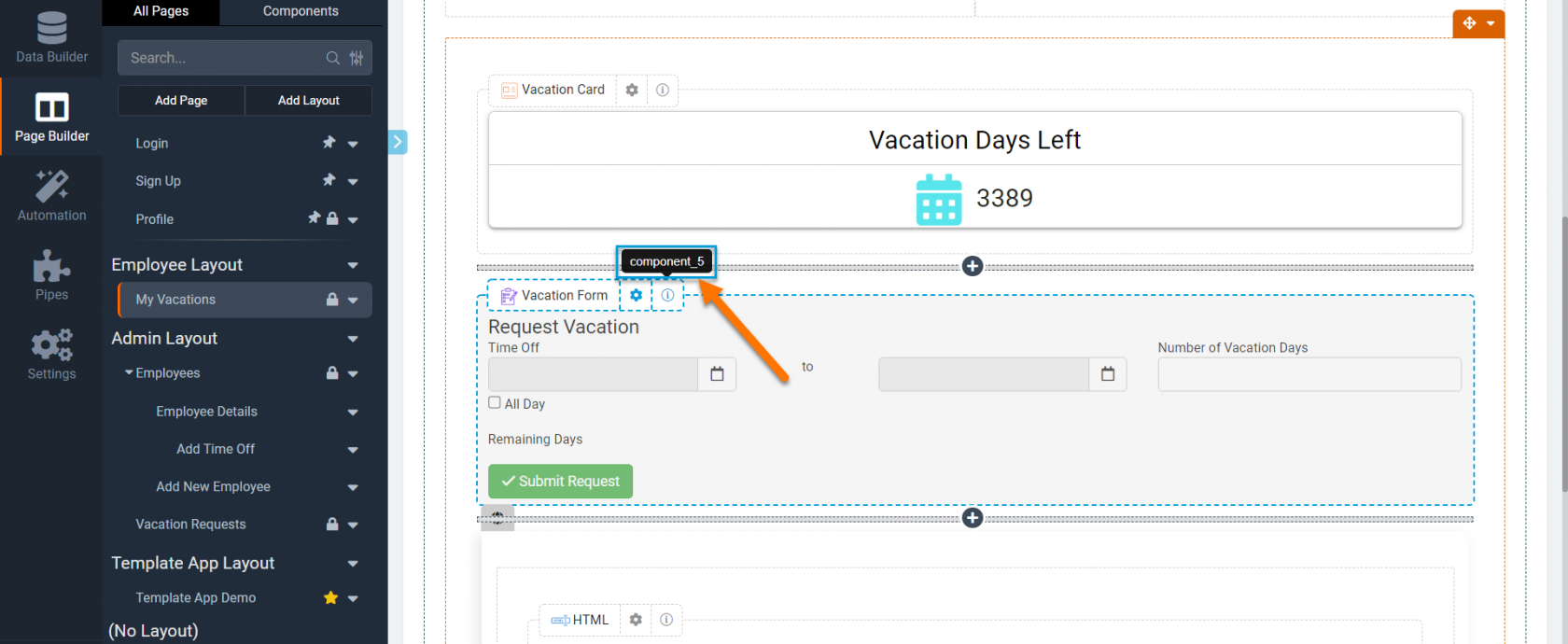Viewport: 1568px width, 644px height.
Task: Open Vacation Form gear settings
Action: (x=636, y=295)
